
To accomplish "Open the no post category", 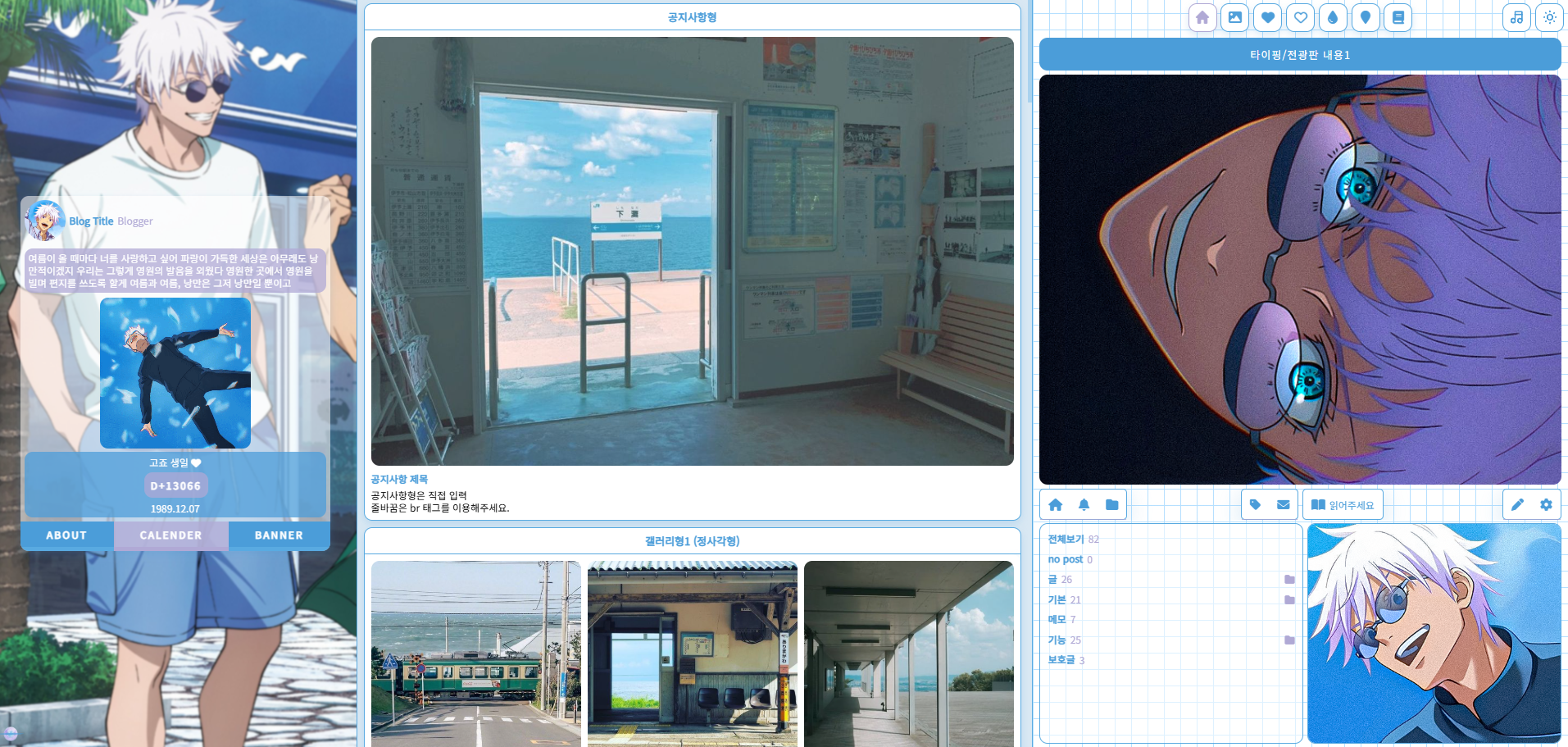I will point(1065,559).
